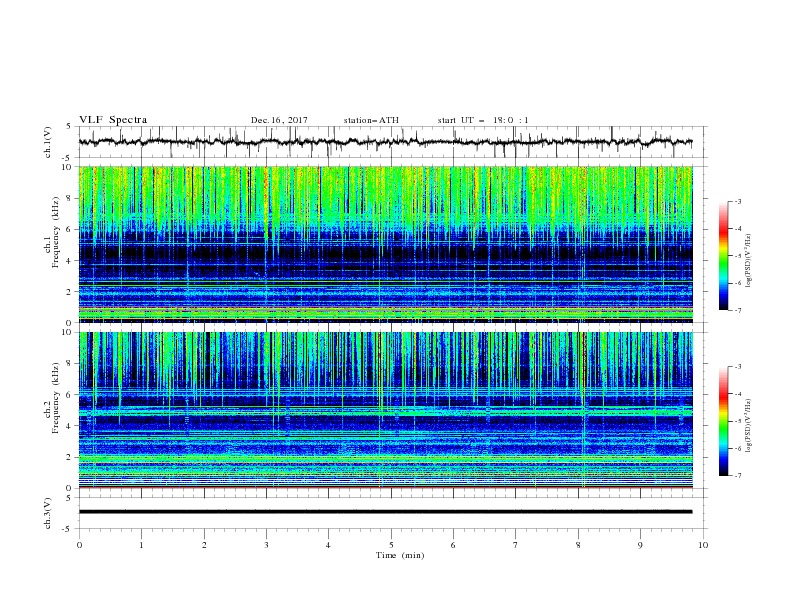Click the VLF Spectra title text
Image resolution: width=792 pixels, height=612 pixels.
point(113,120)
